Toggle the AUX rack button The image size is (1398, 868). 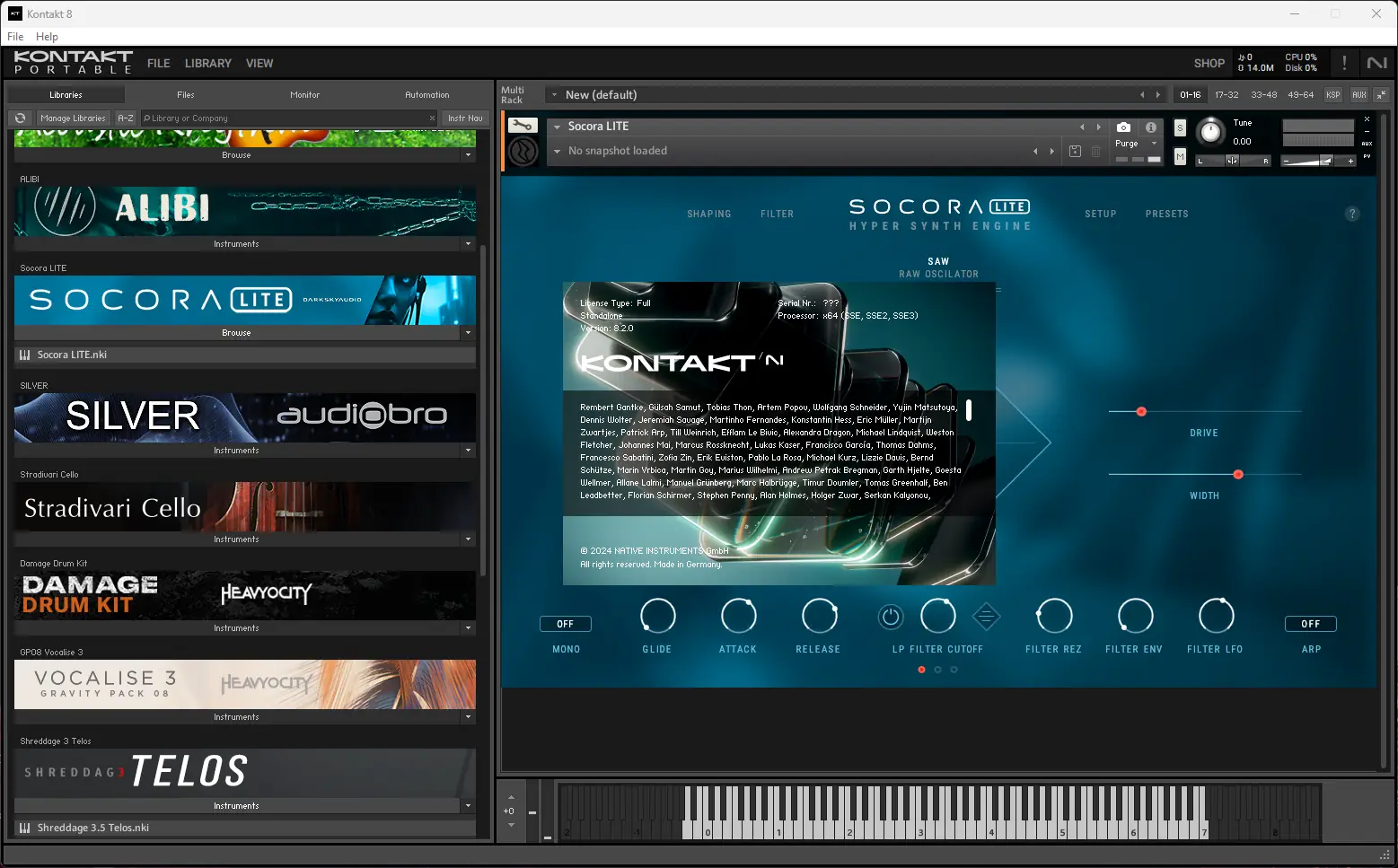[x=1359, y=94]
